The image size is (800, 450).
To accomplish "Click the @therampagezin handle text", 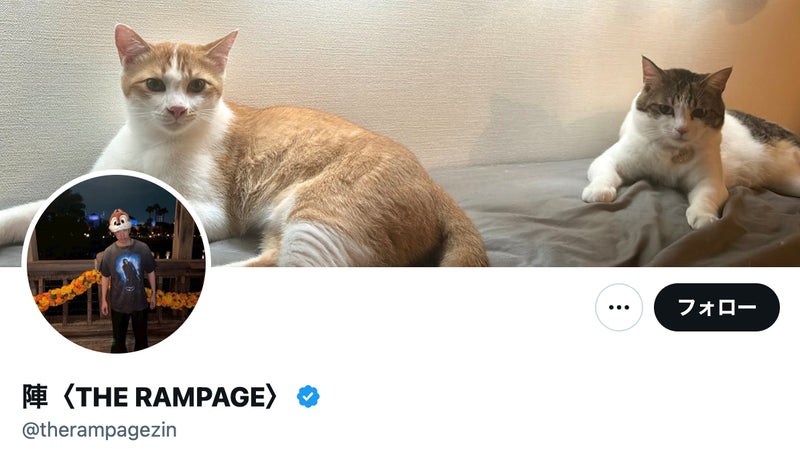I will pos(99,430).
